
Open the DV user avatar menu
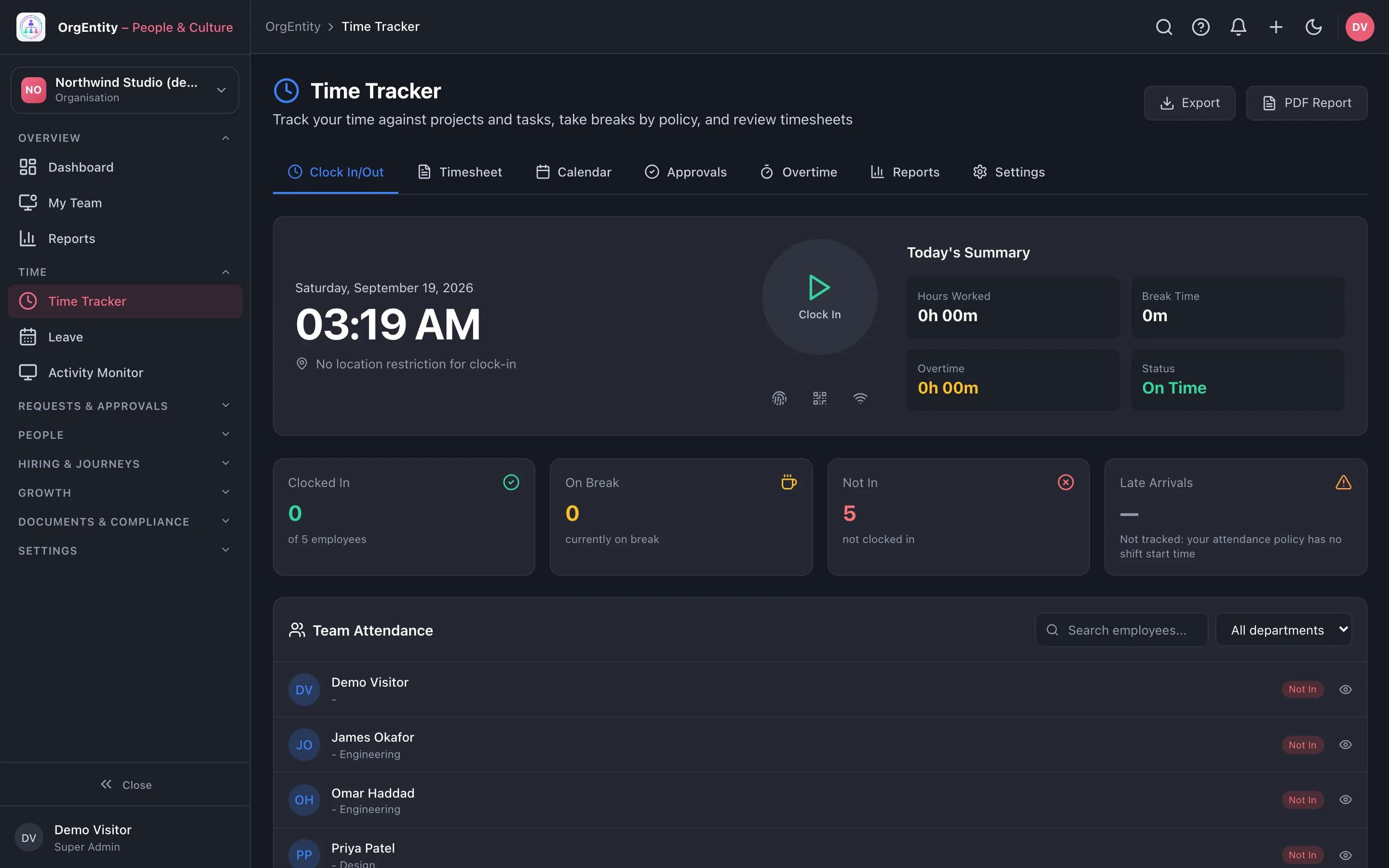point(1360,27)
